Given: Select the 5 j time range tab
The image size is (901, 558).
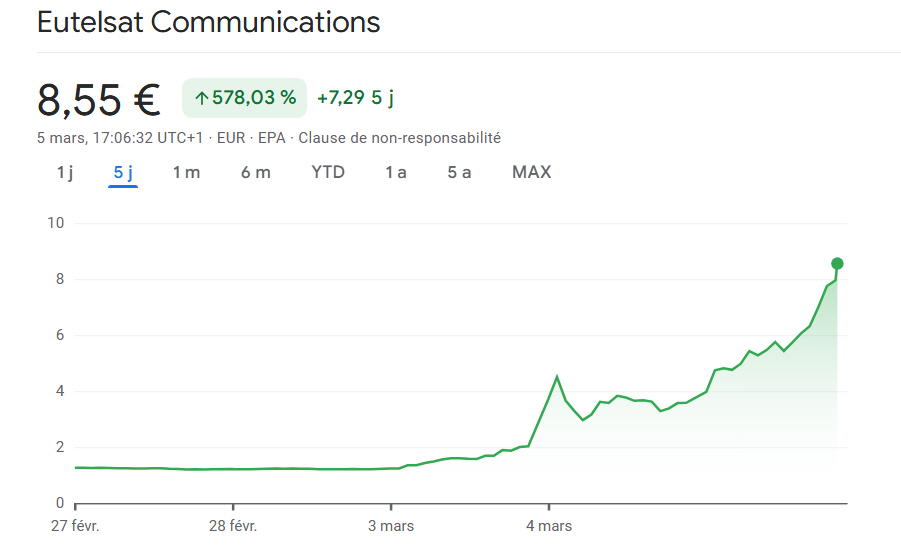Looking at the screenshot, I should click(123, 172).
